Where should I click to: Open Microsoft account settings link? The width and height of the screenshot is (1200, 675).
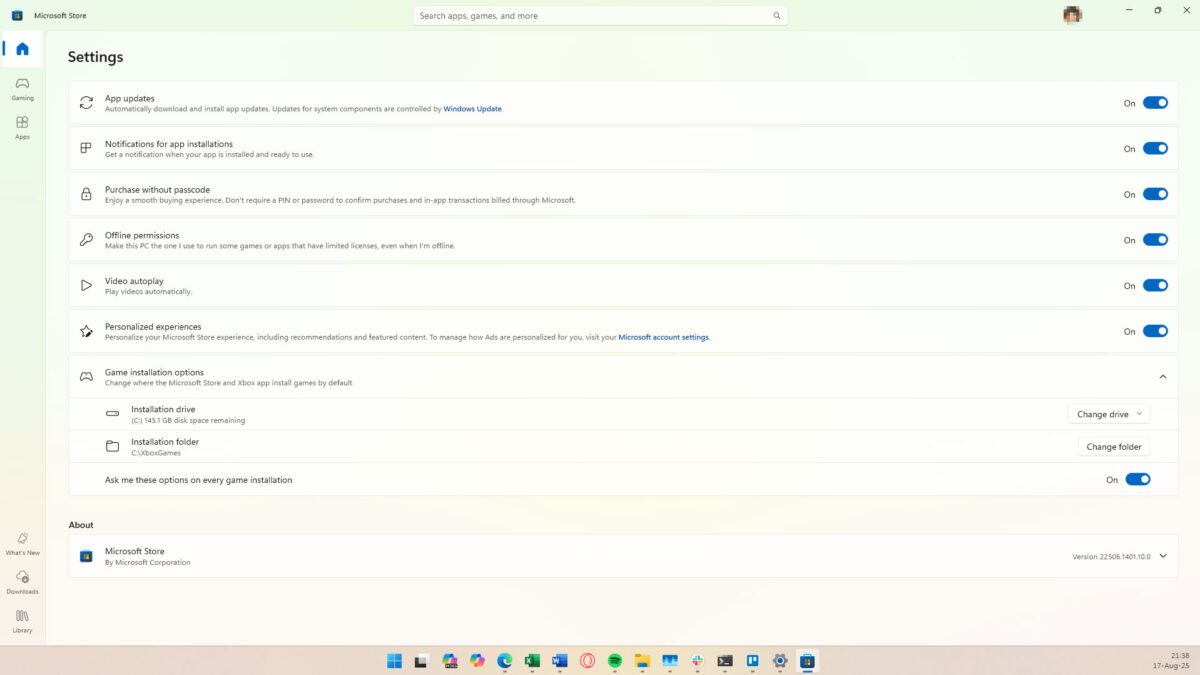point(663,338)
